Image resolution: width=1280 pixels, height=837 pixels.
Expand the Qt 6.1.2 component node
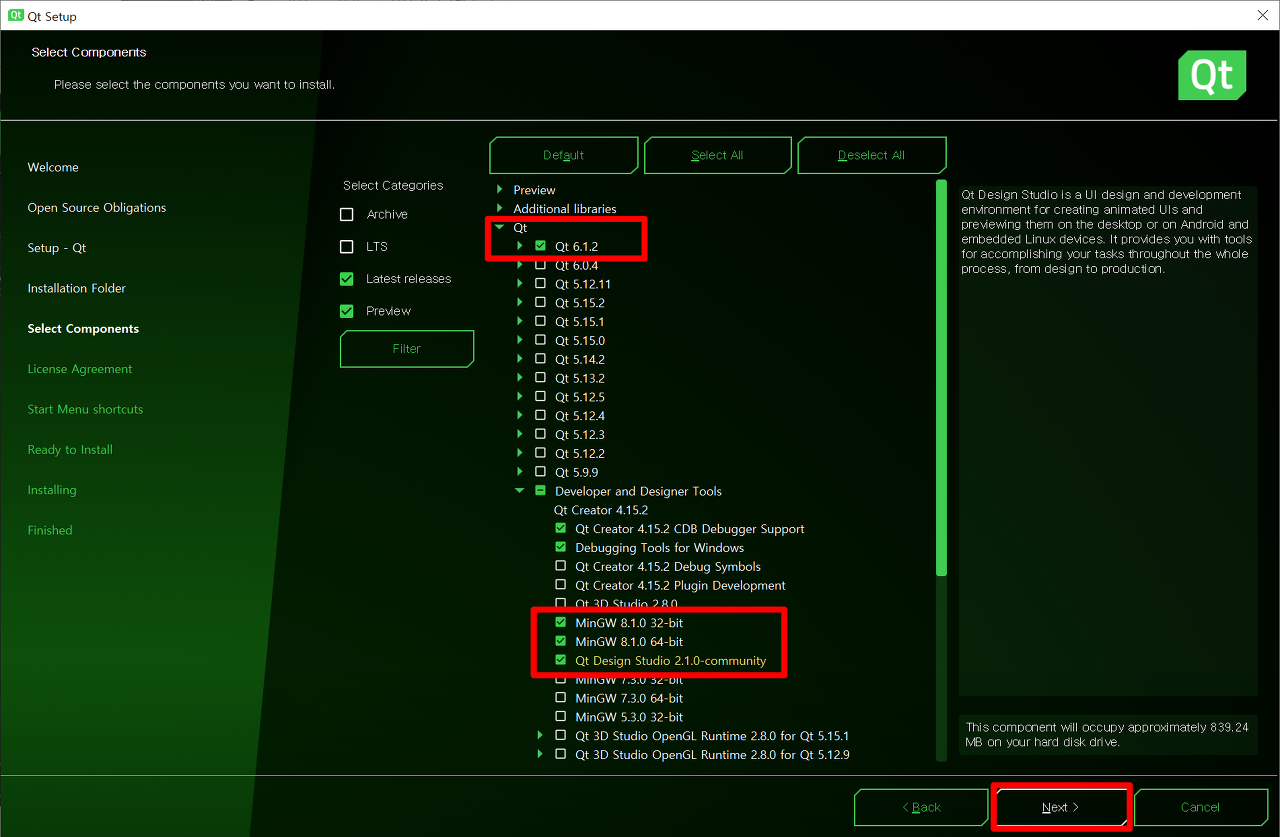[520, 246]
